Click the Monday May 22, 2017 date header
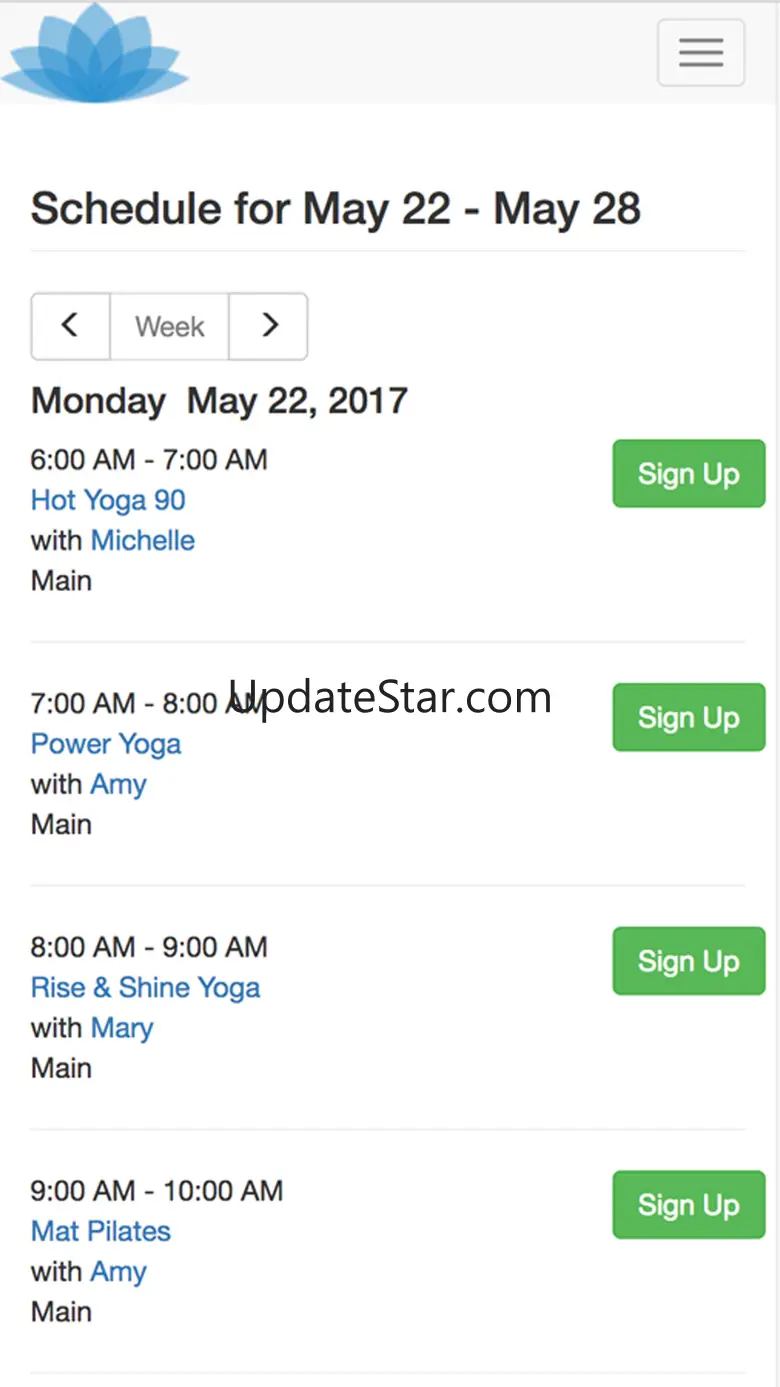Screen dimensions: 780x1387 point(219,401)
